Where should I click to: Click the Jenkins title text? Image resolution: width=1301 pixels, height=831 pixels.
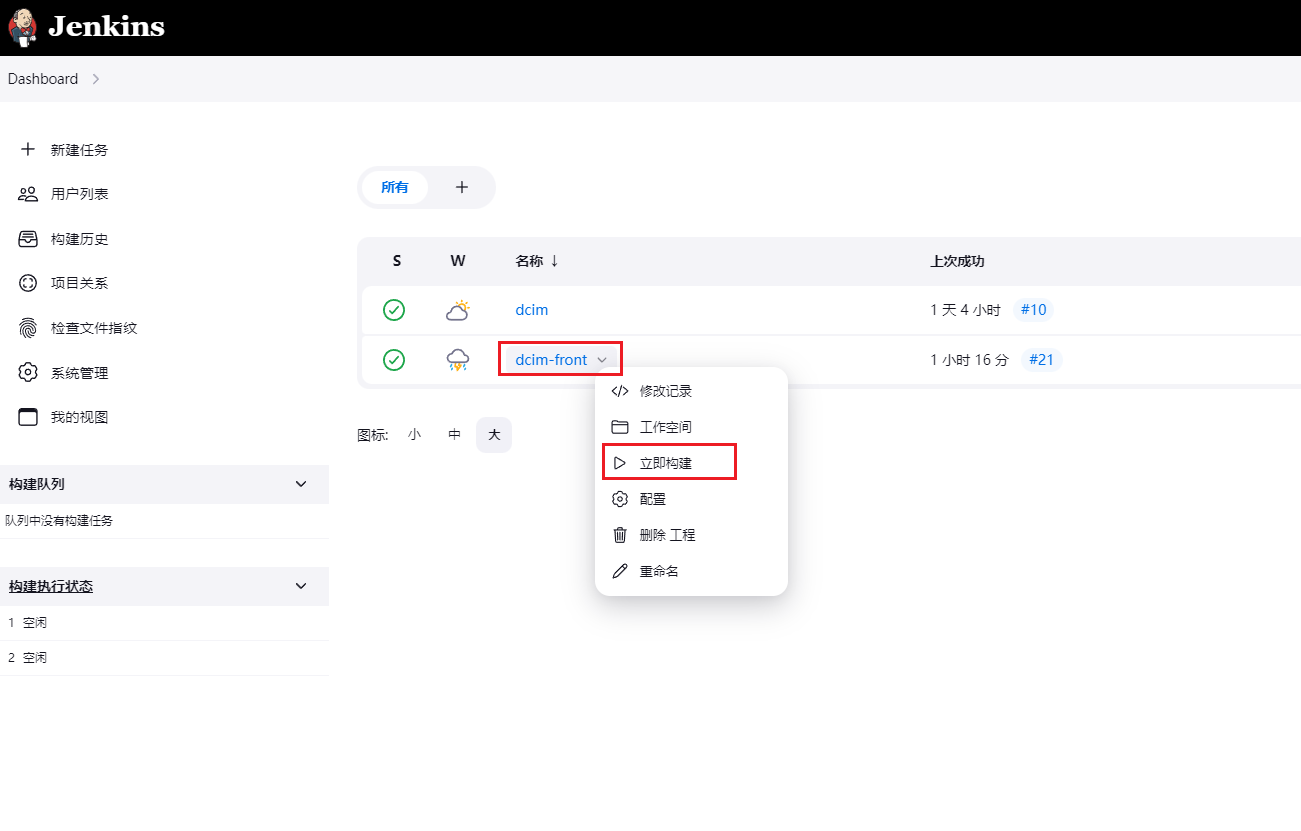[x=106, y=27]
